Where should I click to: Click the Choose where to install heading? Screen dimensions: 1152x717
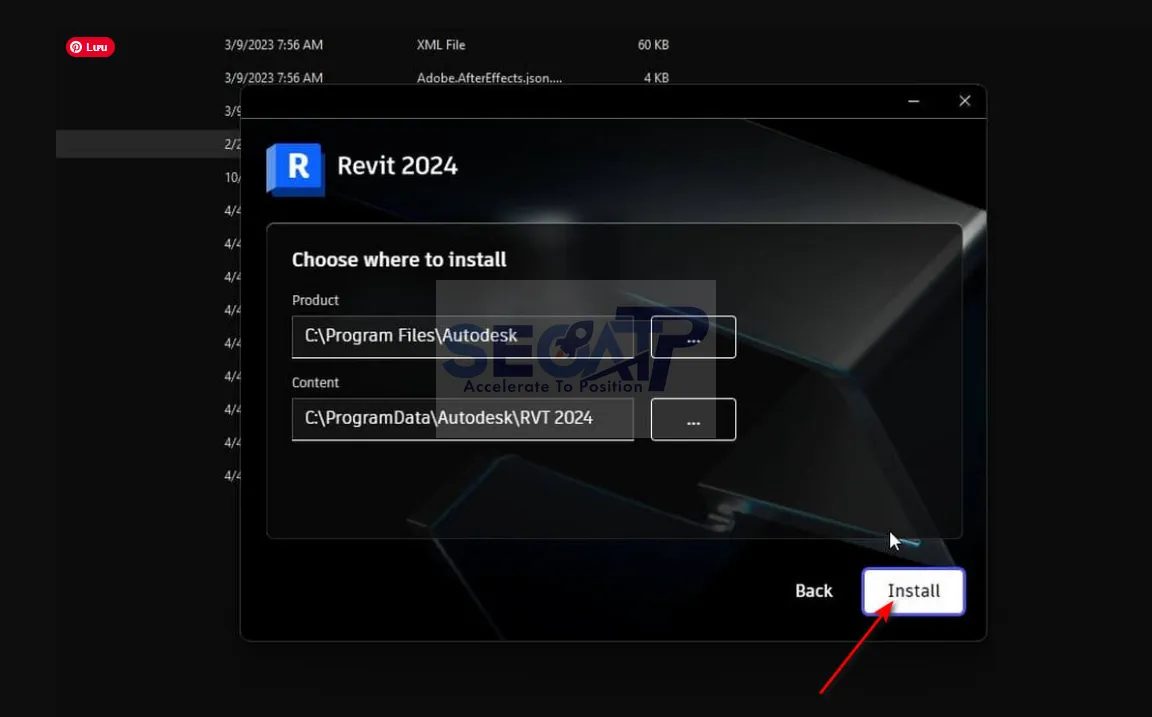coord(398,259)
